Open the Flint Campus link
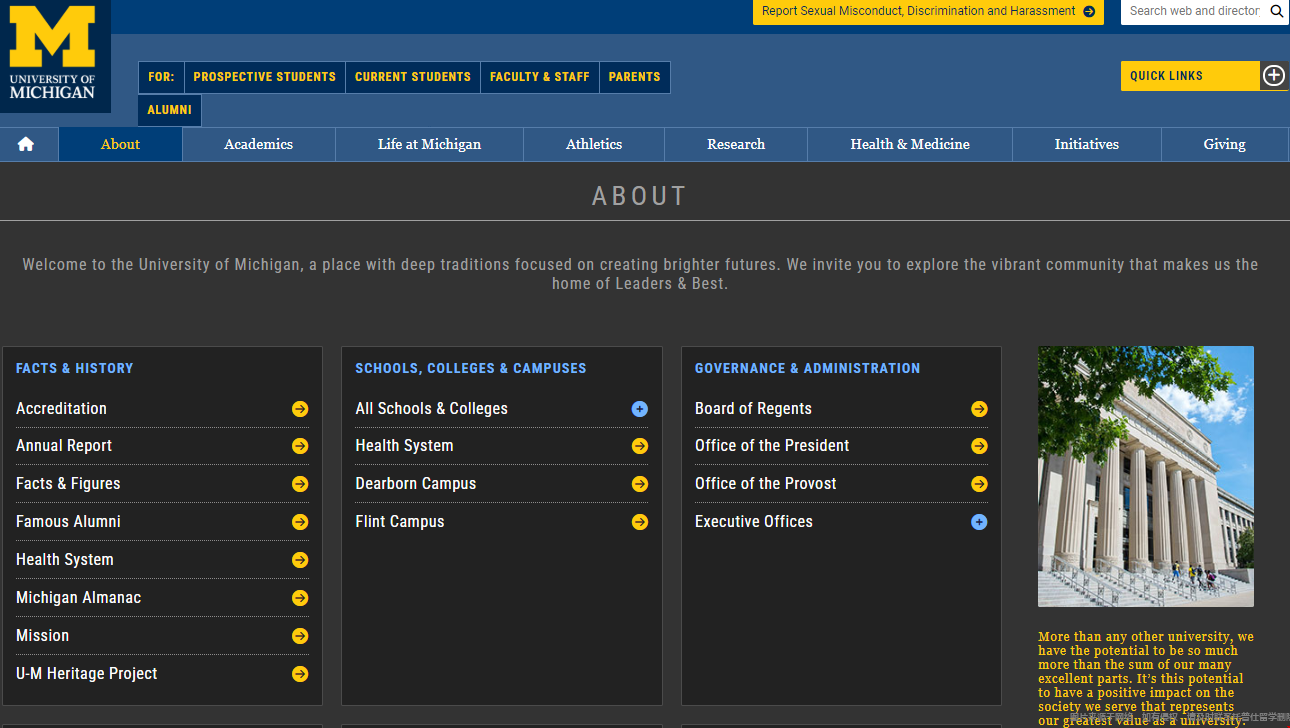 (x=400, y=522)
